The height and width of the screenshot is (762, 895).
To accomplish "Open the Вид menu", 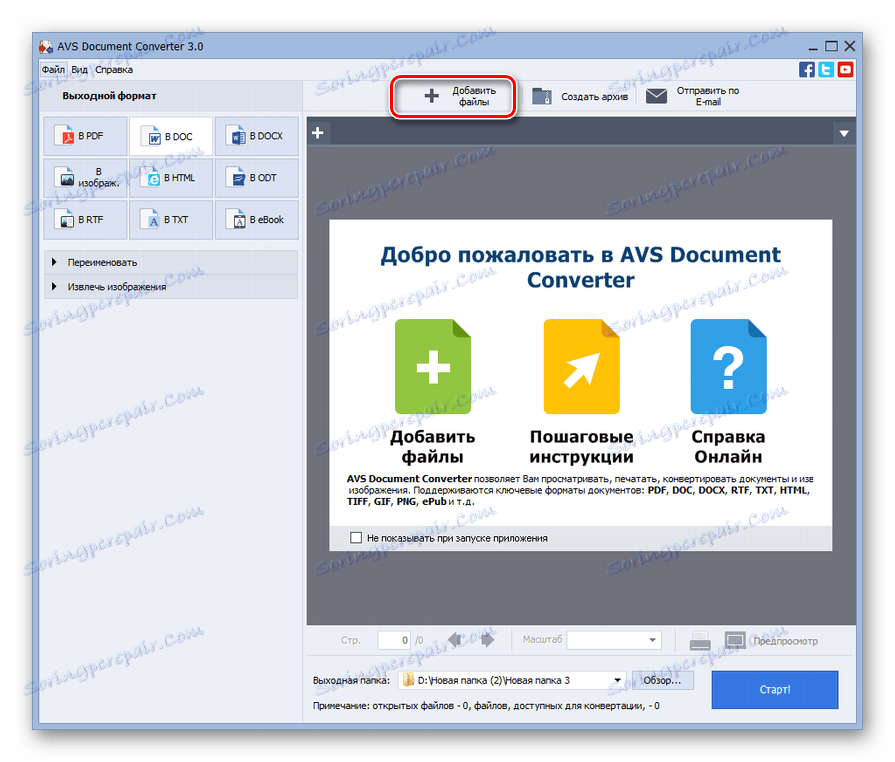I will (79, 70).
